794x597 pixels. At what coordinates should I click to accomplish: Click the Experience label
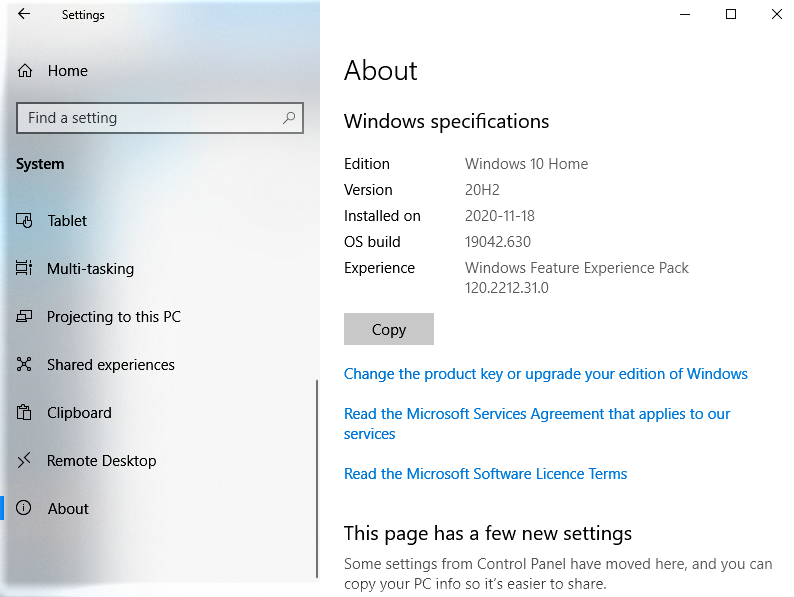pos(379,268)
